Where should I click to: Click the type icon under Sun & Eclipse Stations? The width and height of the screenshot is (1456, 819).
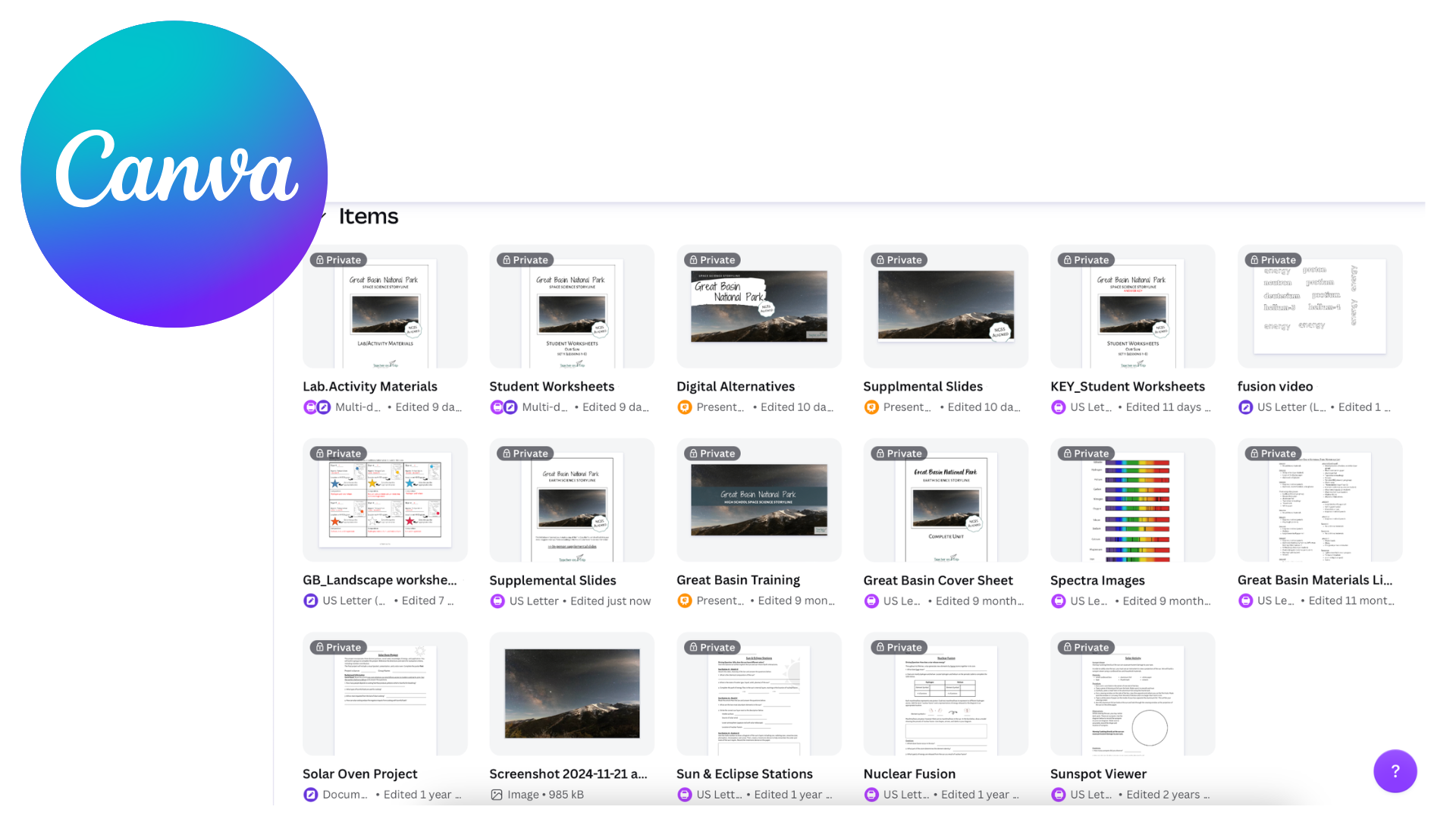click(x=684, y=795)
